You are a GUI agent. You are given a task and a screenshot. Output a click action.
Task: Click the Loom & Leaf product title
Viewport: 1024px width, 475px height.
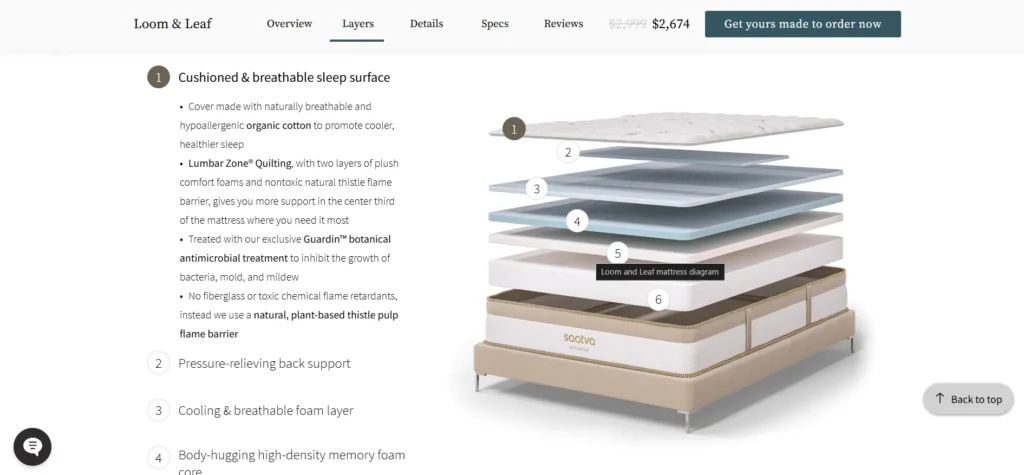[173, 24]
